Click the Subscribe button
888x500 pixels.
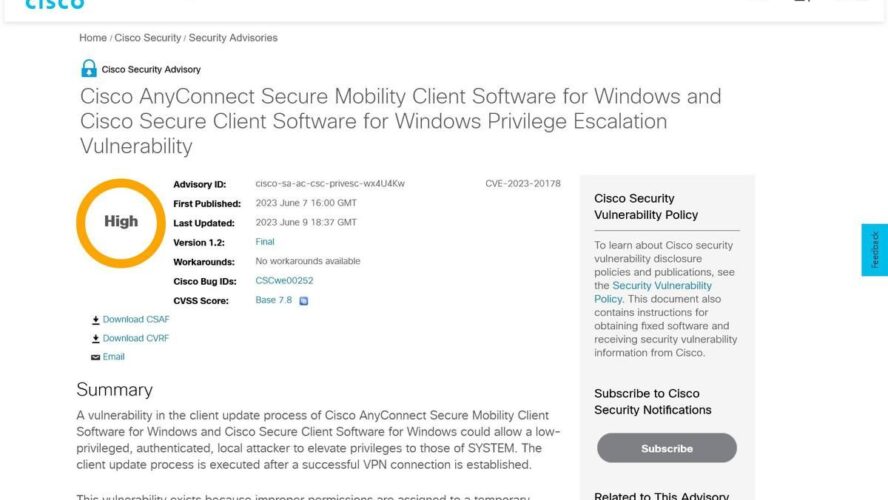tap(667, 448)
